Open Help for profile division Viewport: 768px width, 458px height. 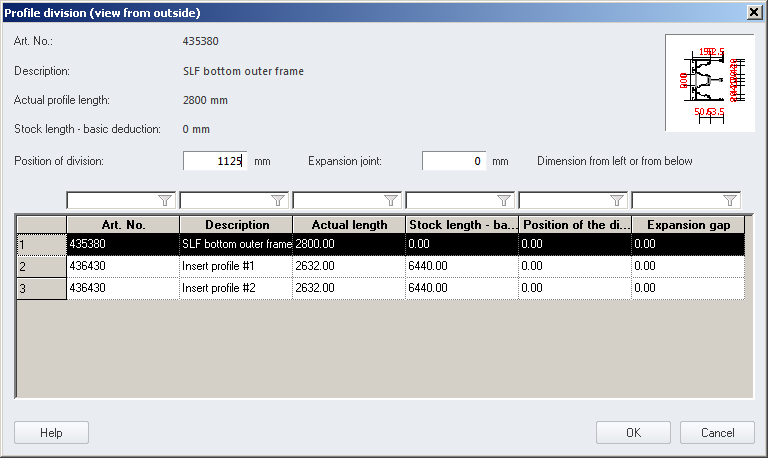(51, 433)
